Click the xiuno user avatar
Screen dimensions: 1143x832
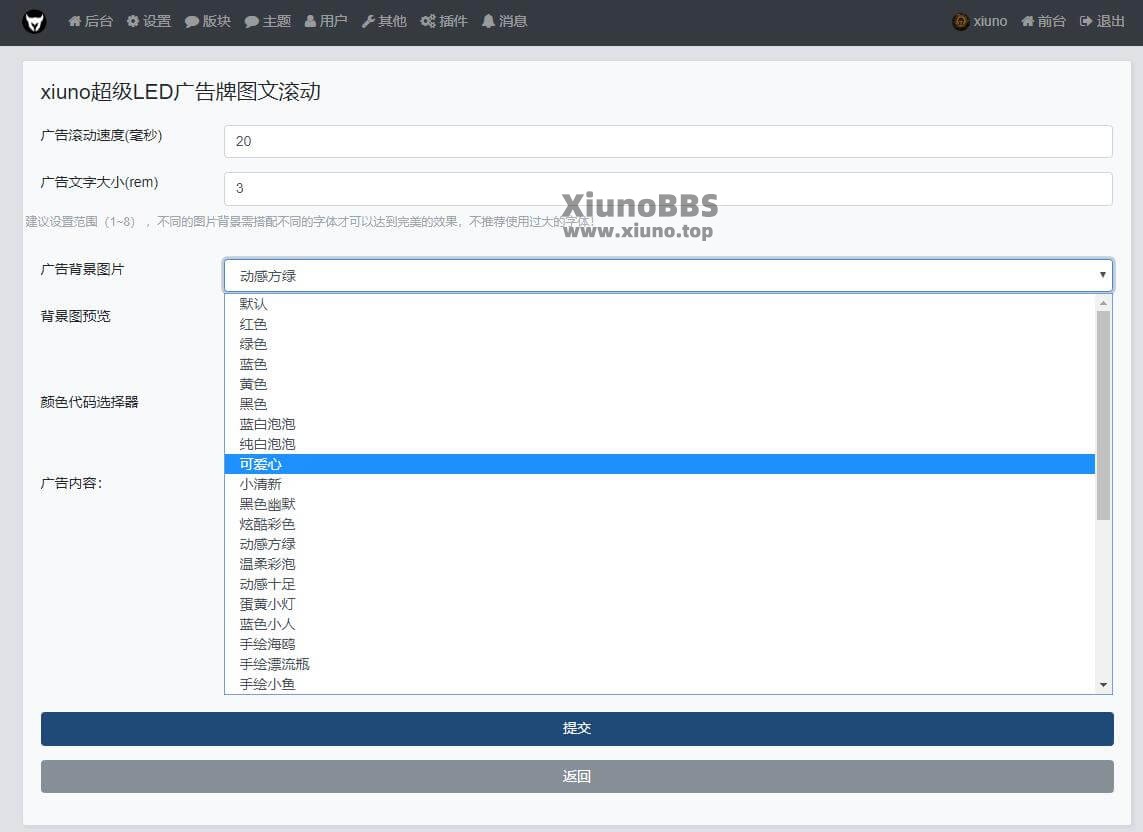961,21
